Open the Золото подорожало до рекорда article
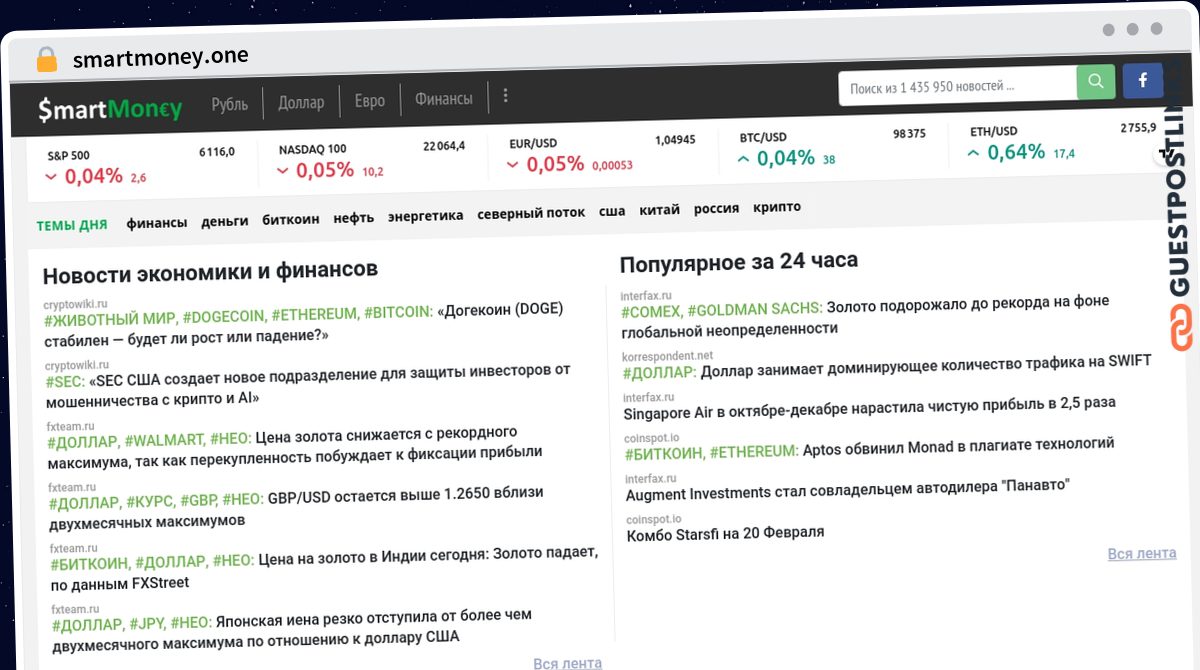This screenshot has height=670, width=1200. click(866, 314)
